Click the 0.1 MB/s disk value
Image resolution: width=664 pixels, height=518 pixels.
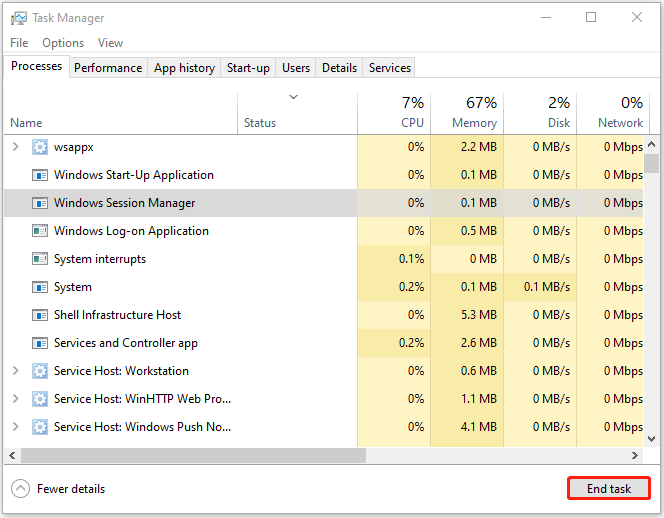coord(547,287)
